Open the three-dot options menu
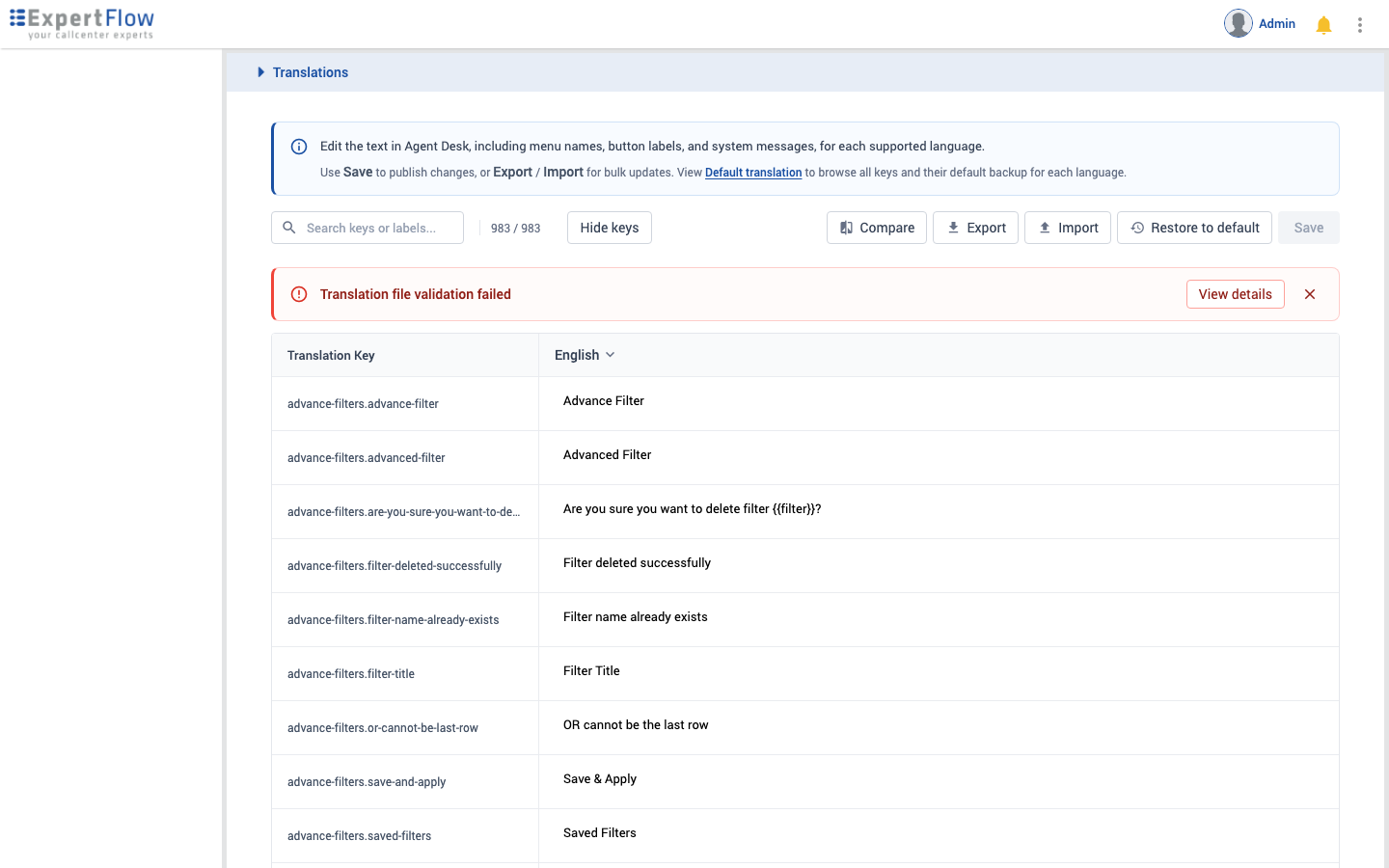 pos(1360,25)
